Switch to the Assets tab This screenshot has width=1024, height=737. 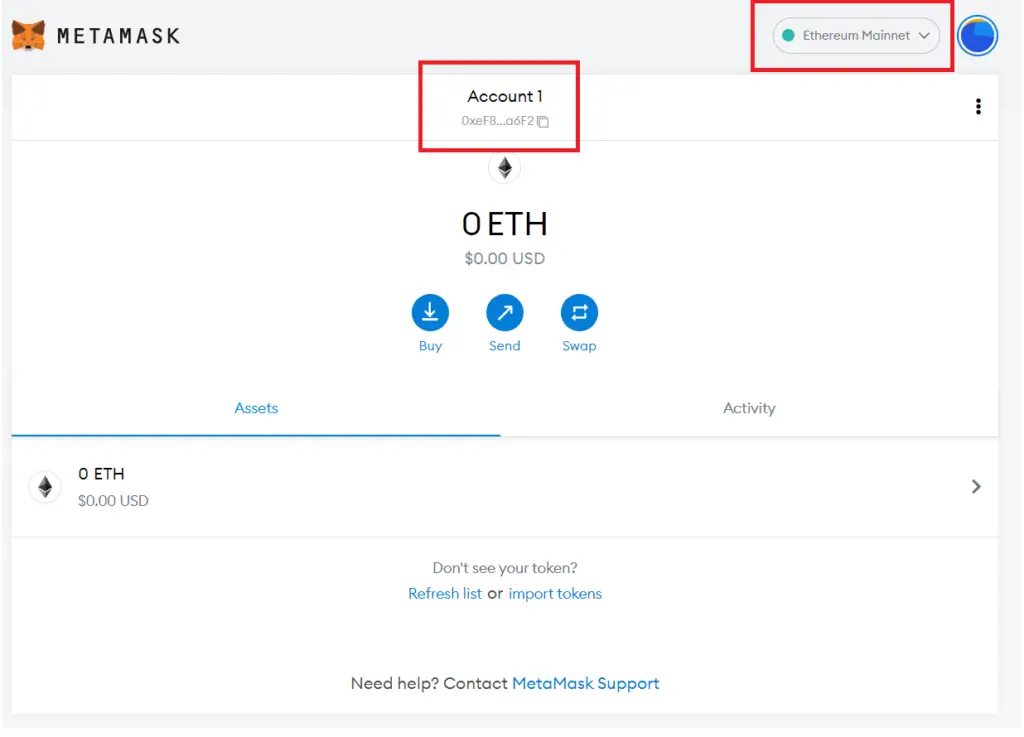pos(256,409)
